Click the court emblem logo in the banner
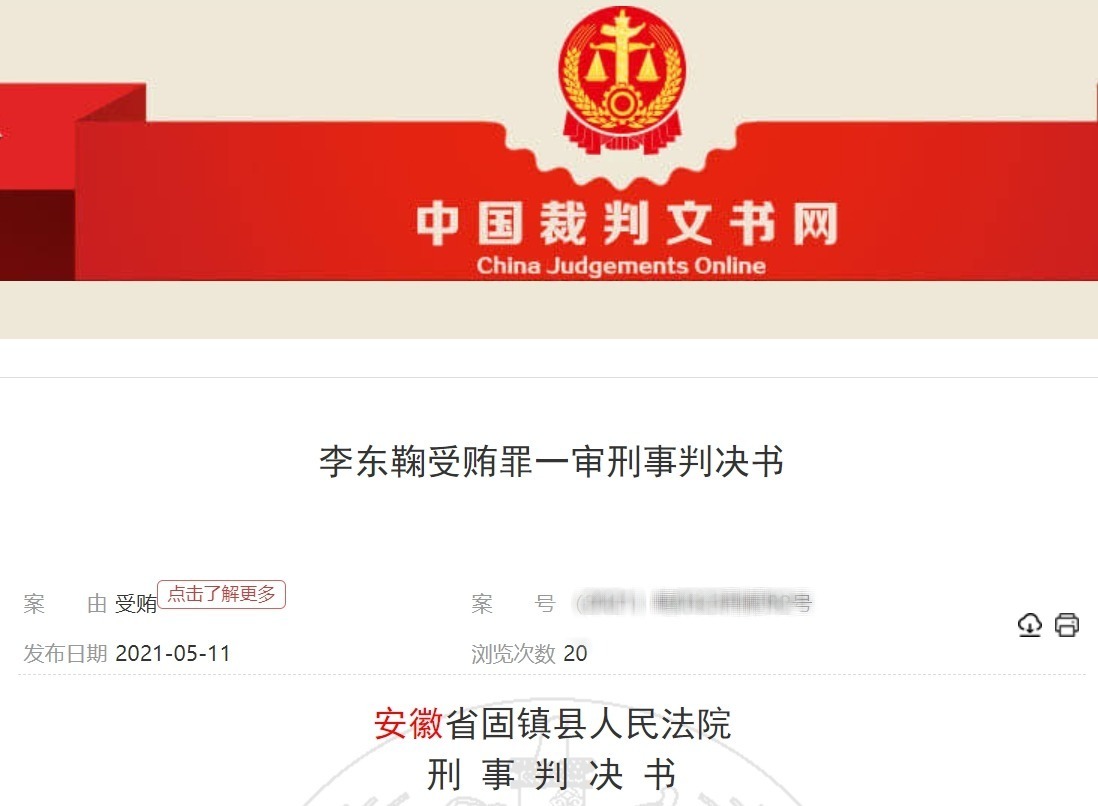The width and height of the screenshot is (1098, 806). pyautogui.click(x=622, y=79)
